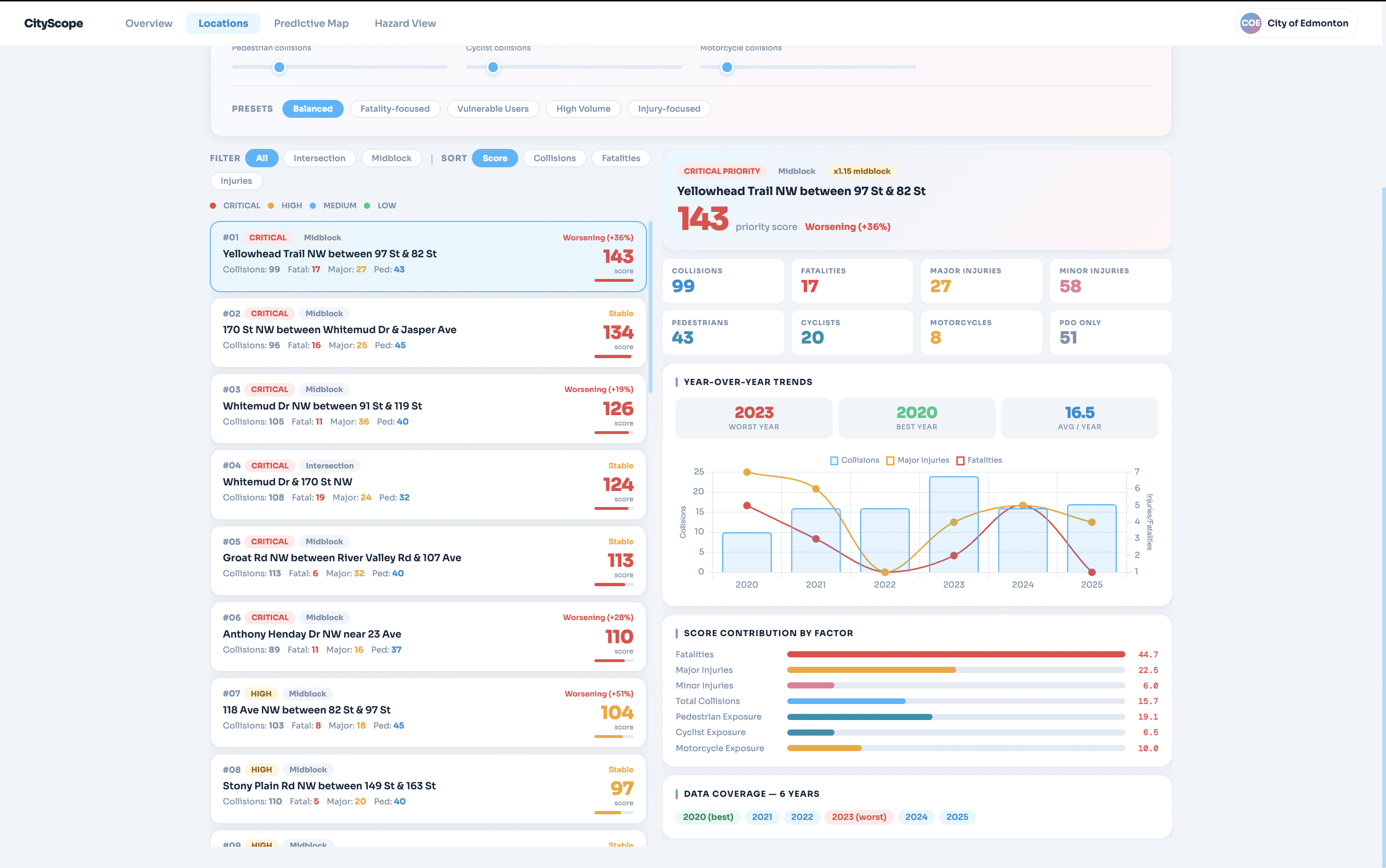This screenshot has width=1386, height=868.
Task: Sort list by Injuries
Action: (x=236, y=181)
